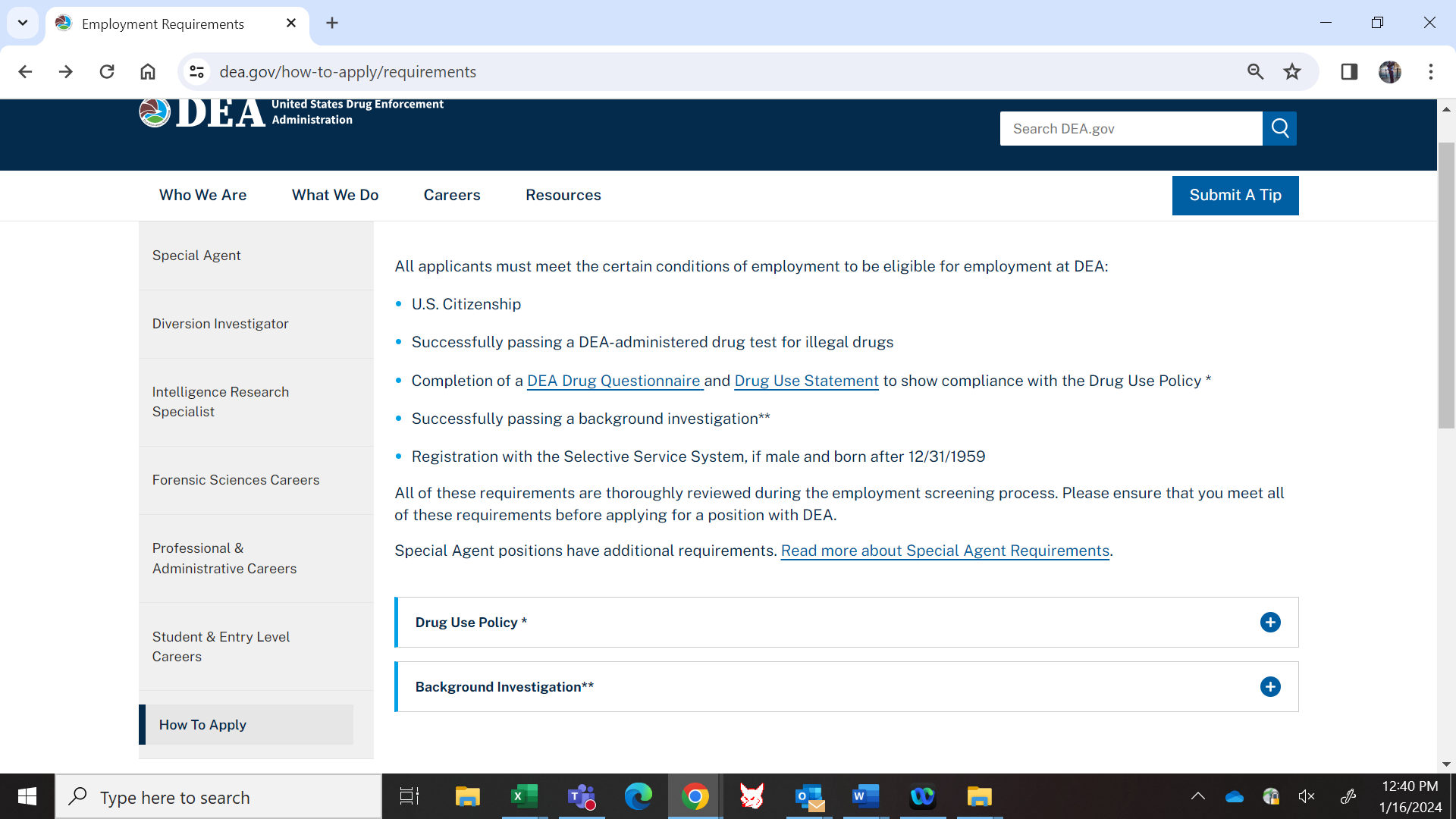Reload the page with the refresh icon

pyautogui.click(x=107, y=72)
